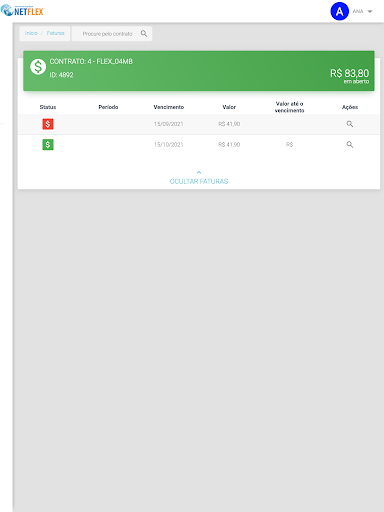Select the 15/09/2021 due date cell
This screenshot has height=512, width=384.
pos(169,124)
